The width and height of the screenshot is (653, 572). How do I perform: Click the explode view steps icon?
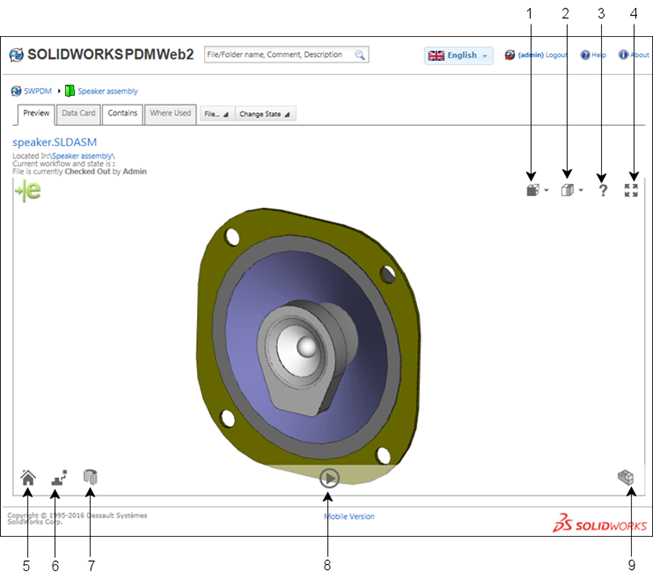pyautogui.click(x=58, y=478)
